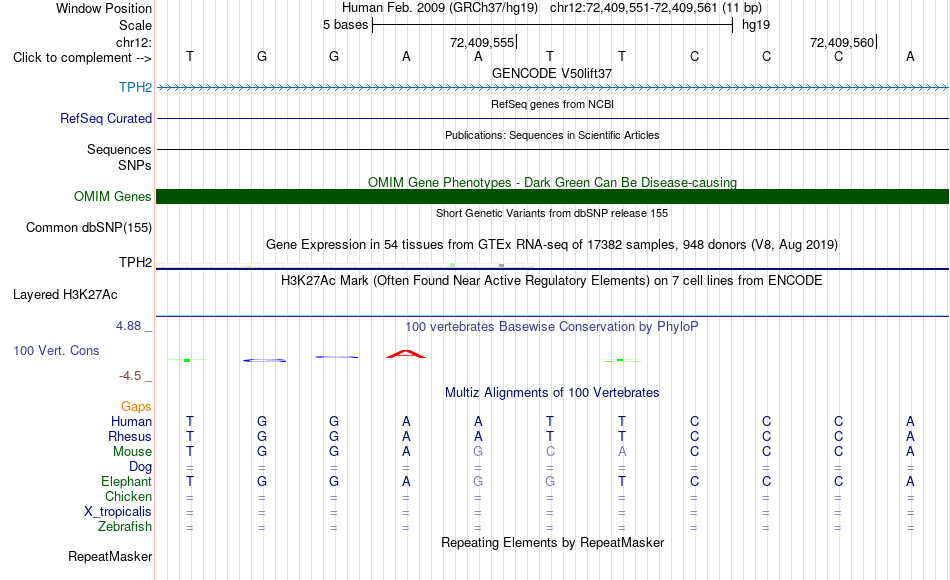Screen dimensions: 950x580
Task: Click the 4.88 PhyloP upper scale value
Action: [128, 326]
